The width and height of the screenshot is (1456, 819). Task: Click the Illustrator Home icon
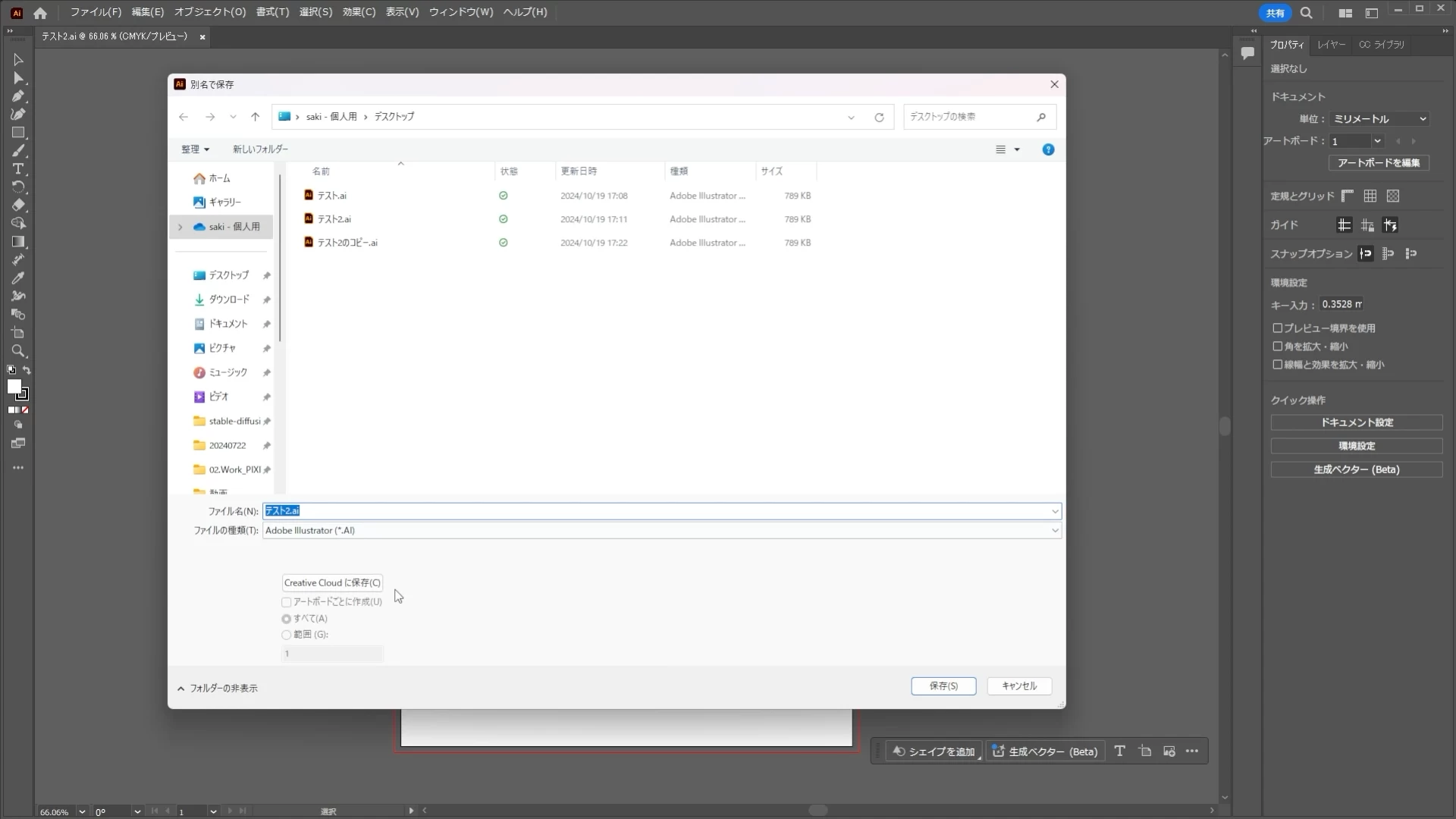coord(40,13)
